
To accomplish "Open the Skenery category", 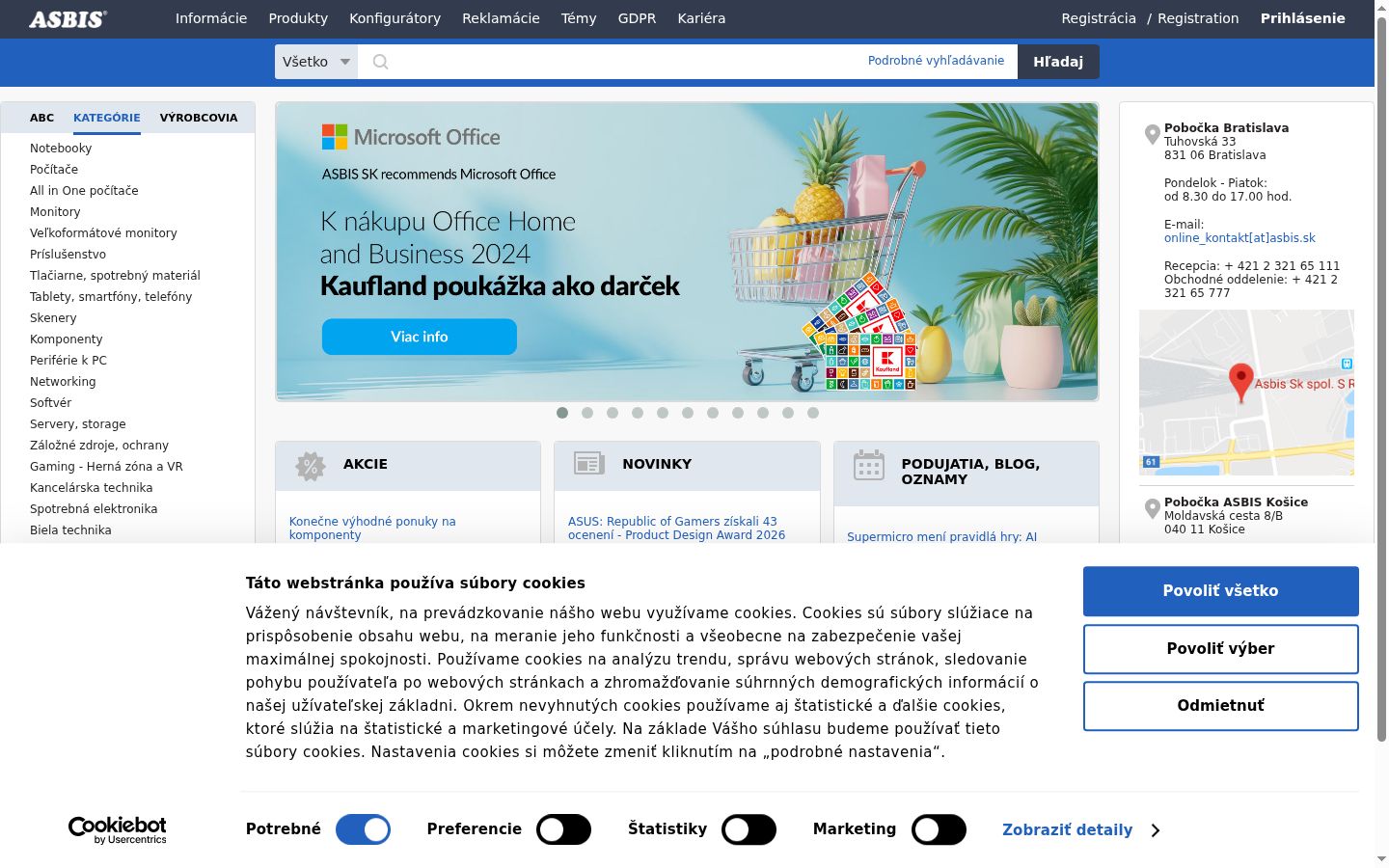I will (x=53, y=318).
